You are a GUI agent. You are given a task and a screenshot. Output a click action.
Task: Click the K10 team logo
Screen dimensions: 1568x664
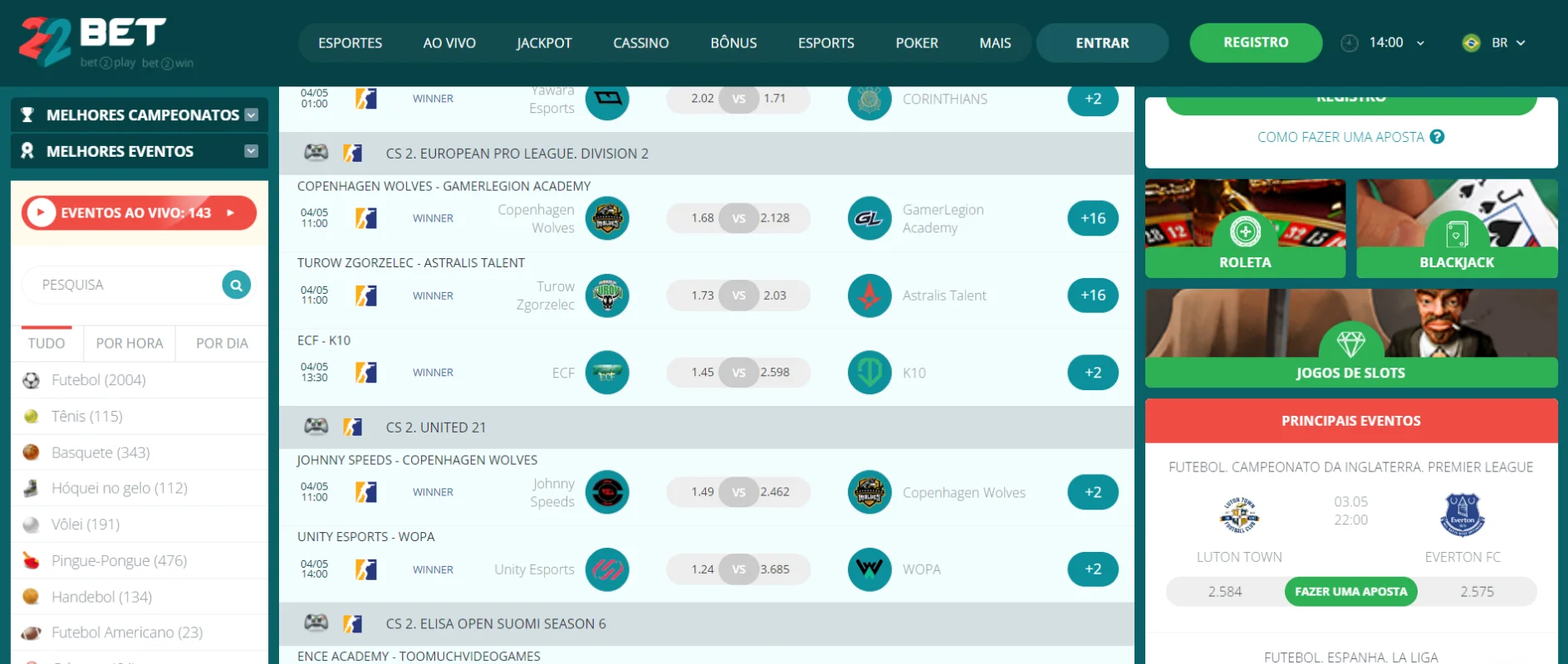tap(870, 373)
